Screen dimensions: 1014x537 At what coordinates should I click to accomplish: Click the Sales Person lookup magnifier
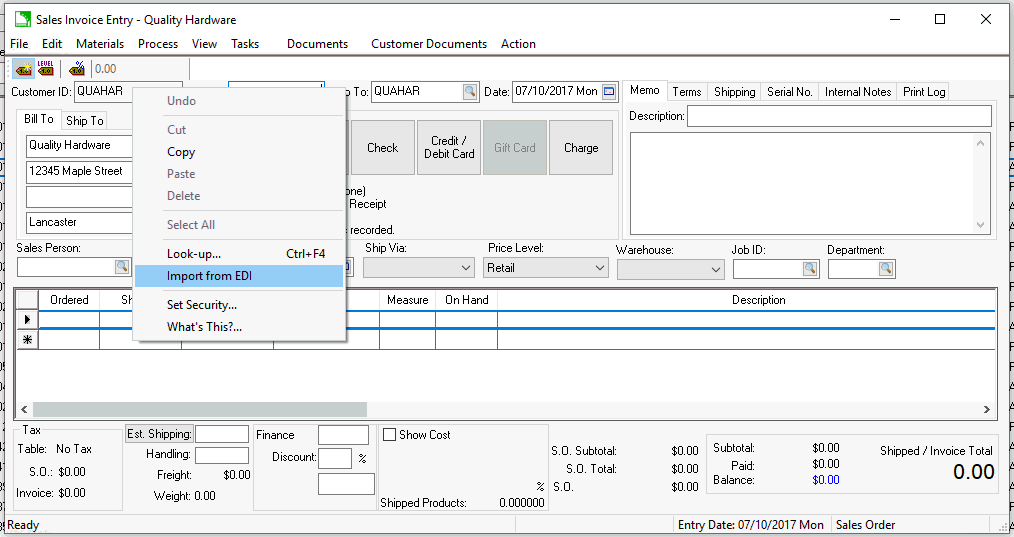(x=122, y=267)
